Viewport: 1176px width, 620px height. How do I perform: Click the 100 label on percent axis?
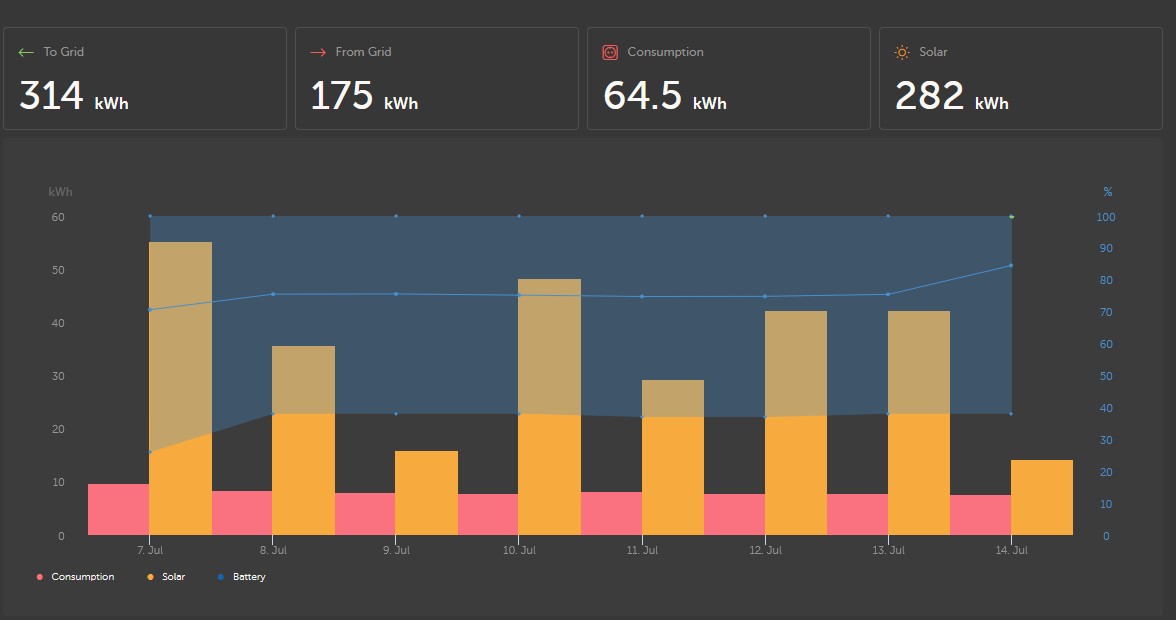coord(1106,217)
